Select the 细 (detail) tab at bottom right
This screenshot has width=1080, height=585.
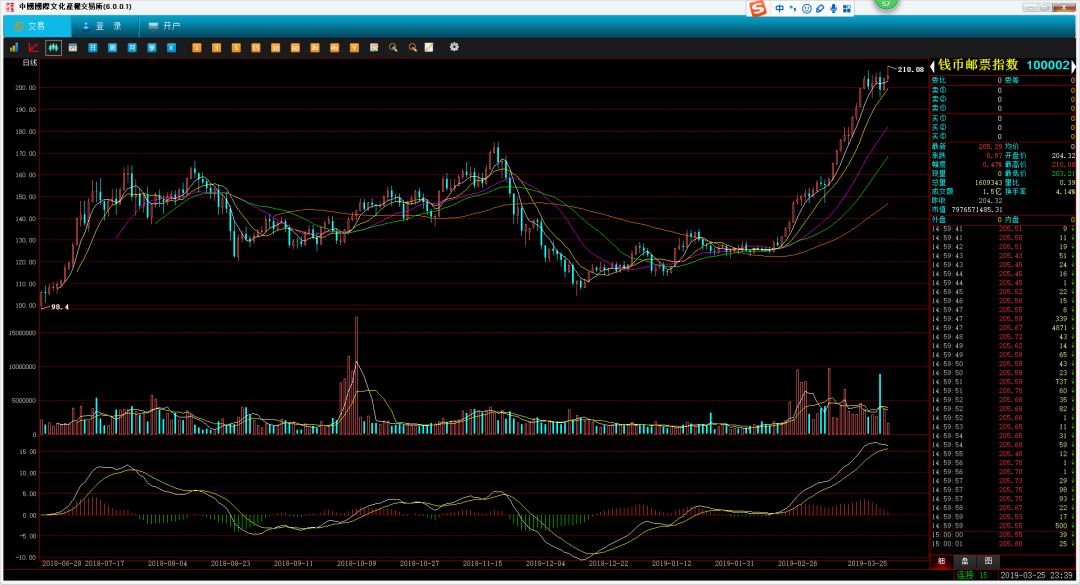[x=941, y=561]
